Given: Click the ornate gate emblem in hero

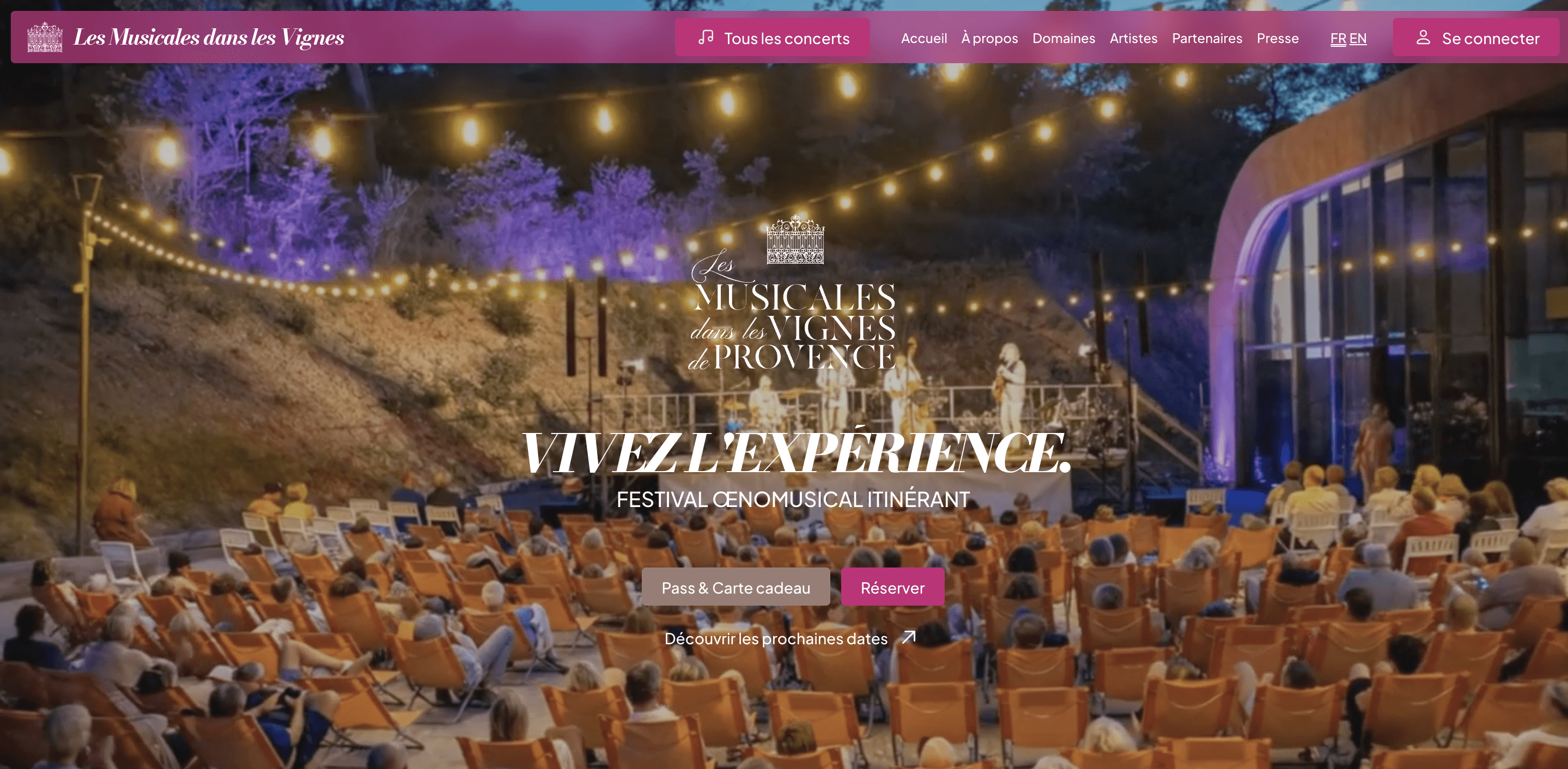Looking at the screenshot, I should coord(795,239).
